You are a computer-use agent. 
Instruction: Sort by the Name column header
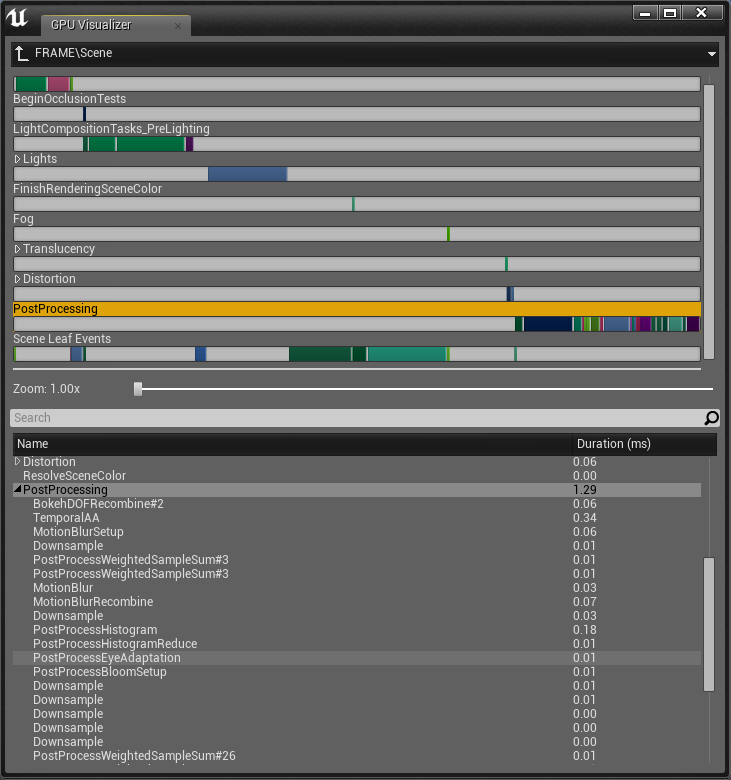pyautogui.click(x=293, y=444)
